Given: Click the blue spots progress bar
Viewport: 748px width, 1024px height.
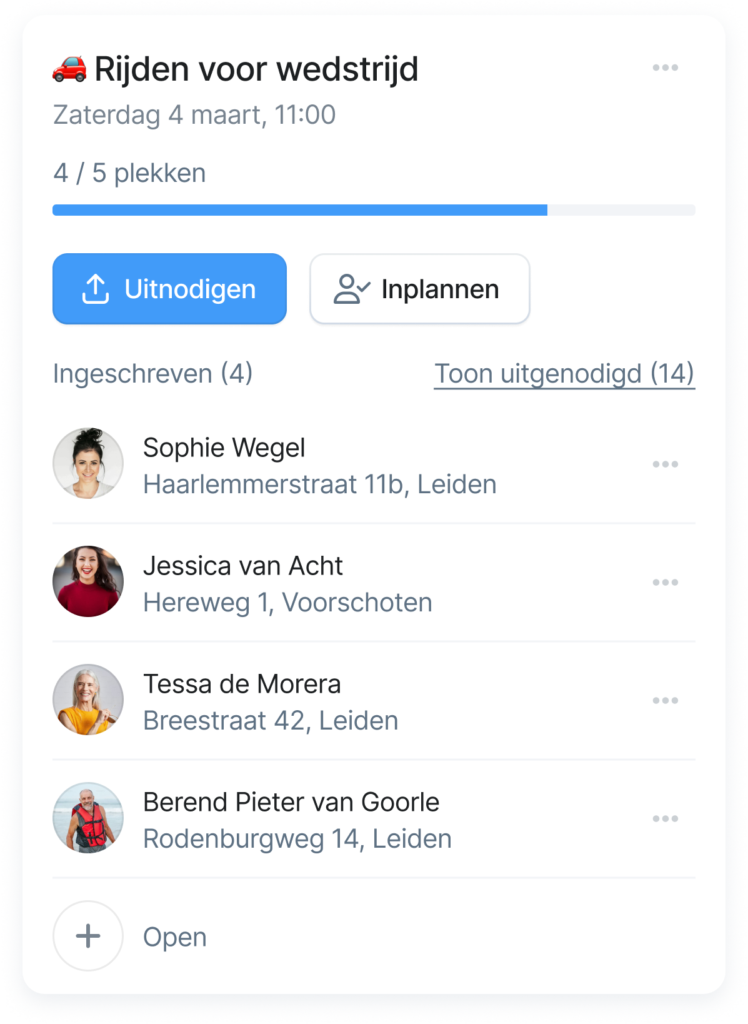Looking at the screenshot, I should (300, 210).
